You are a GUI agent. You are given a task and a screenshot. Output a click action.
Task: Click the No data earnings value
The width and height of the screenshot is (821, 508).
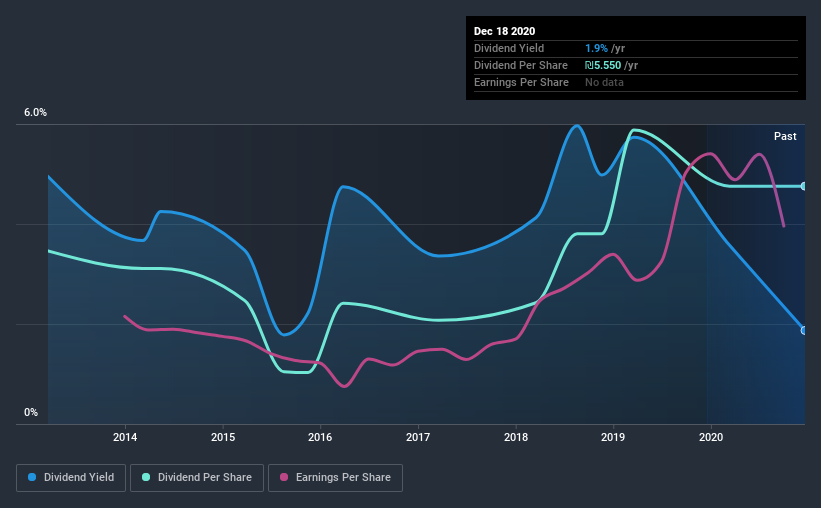tap(604, 82)
